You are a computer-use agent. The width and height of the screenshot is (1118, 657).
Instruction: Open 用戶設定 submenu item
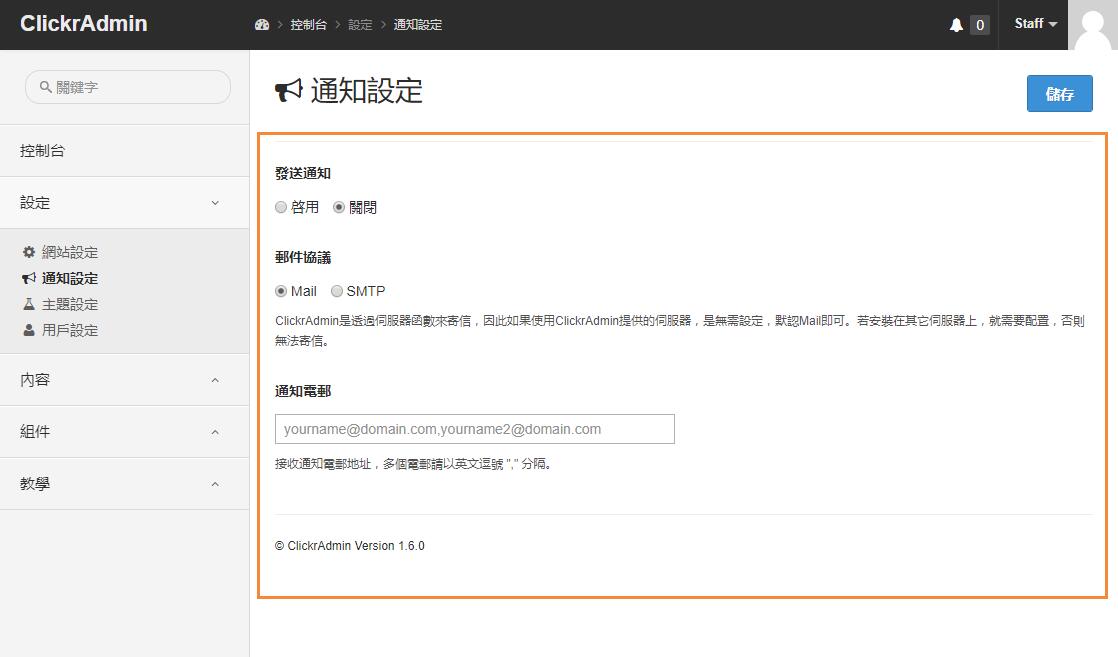point(70,330)
